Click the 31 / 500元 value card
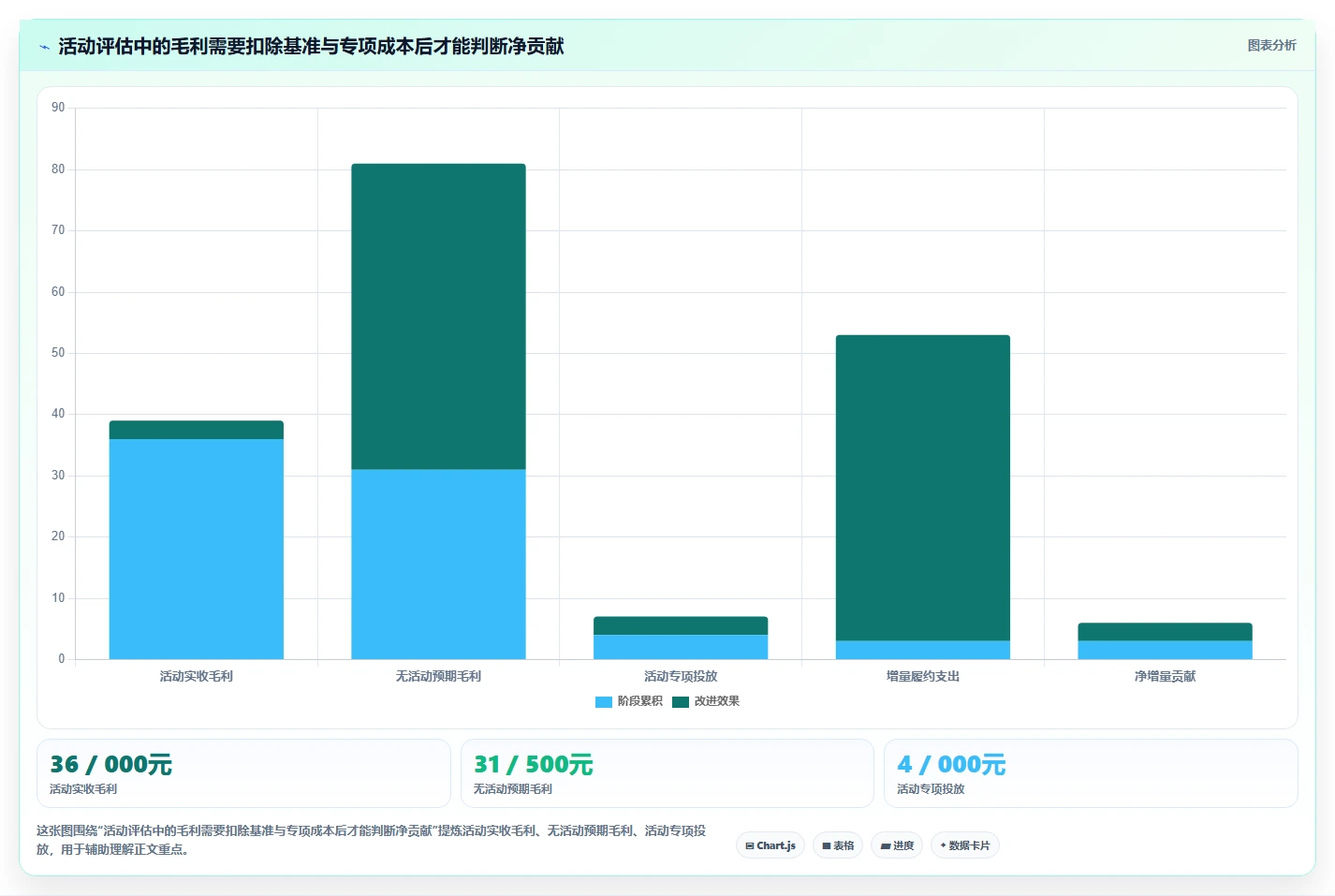The width and height of the screenshot is (1335, 896). [667, 773]
